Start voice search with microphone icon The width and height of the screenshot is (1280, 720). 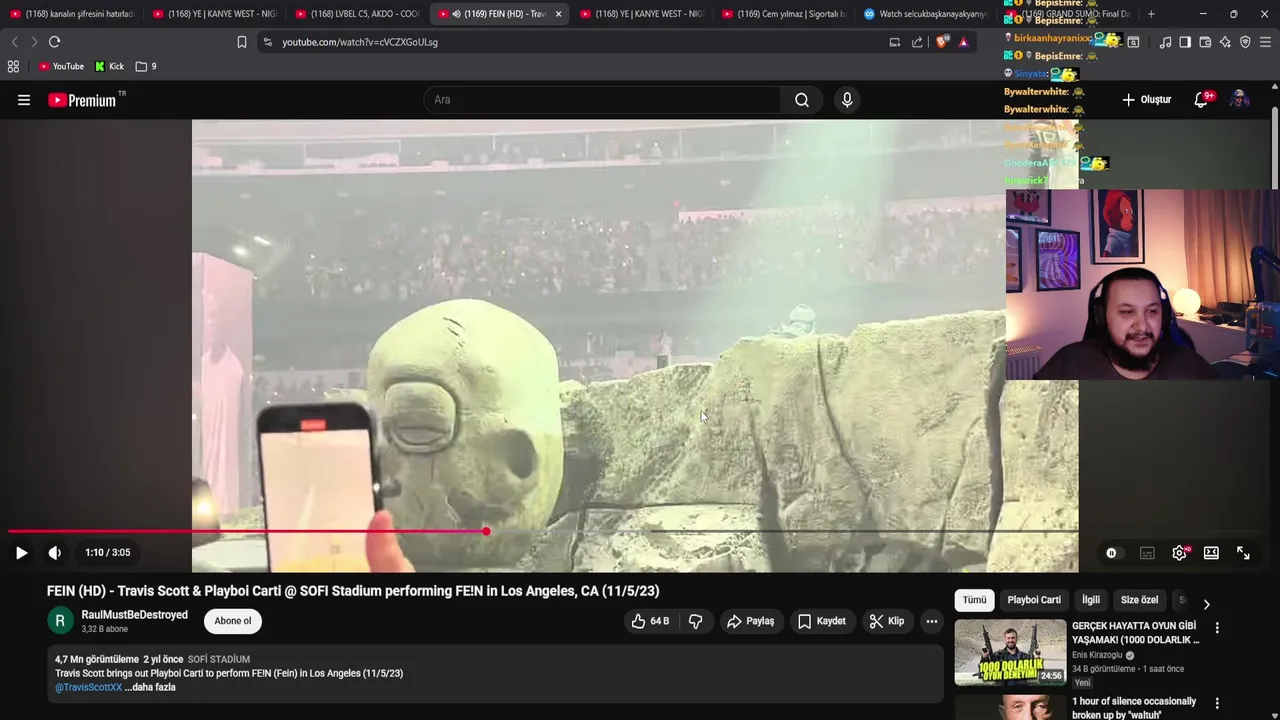(x=847, y=100)
